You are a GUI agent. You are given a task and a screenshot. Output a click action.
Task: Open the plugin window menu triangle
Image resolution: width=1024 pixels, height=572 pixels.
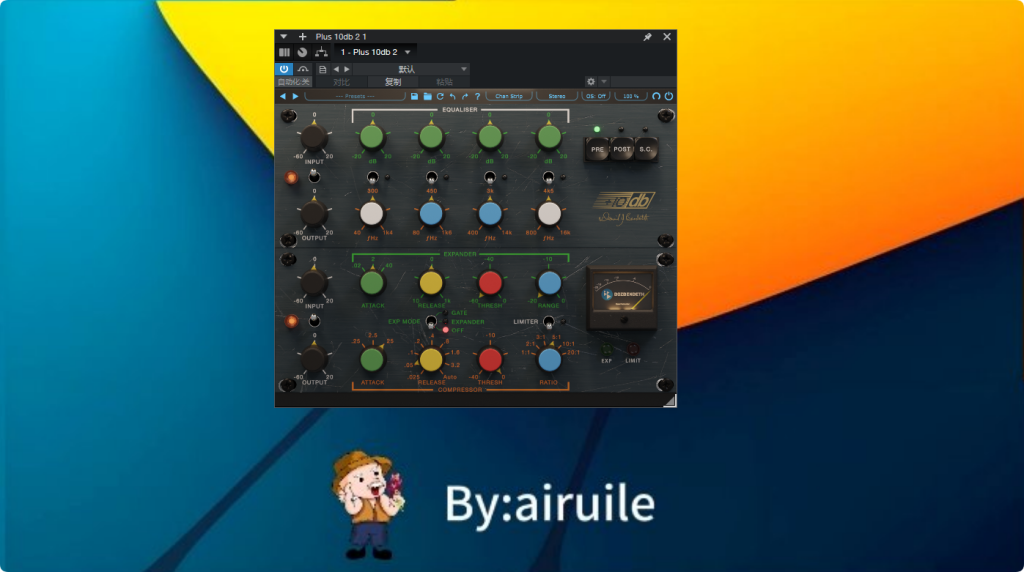pyautogui.click(x=283, y=37)
